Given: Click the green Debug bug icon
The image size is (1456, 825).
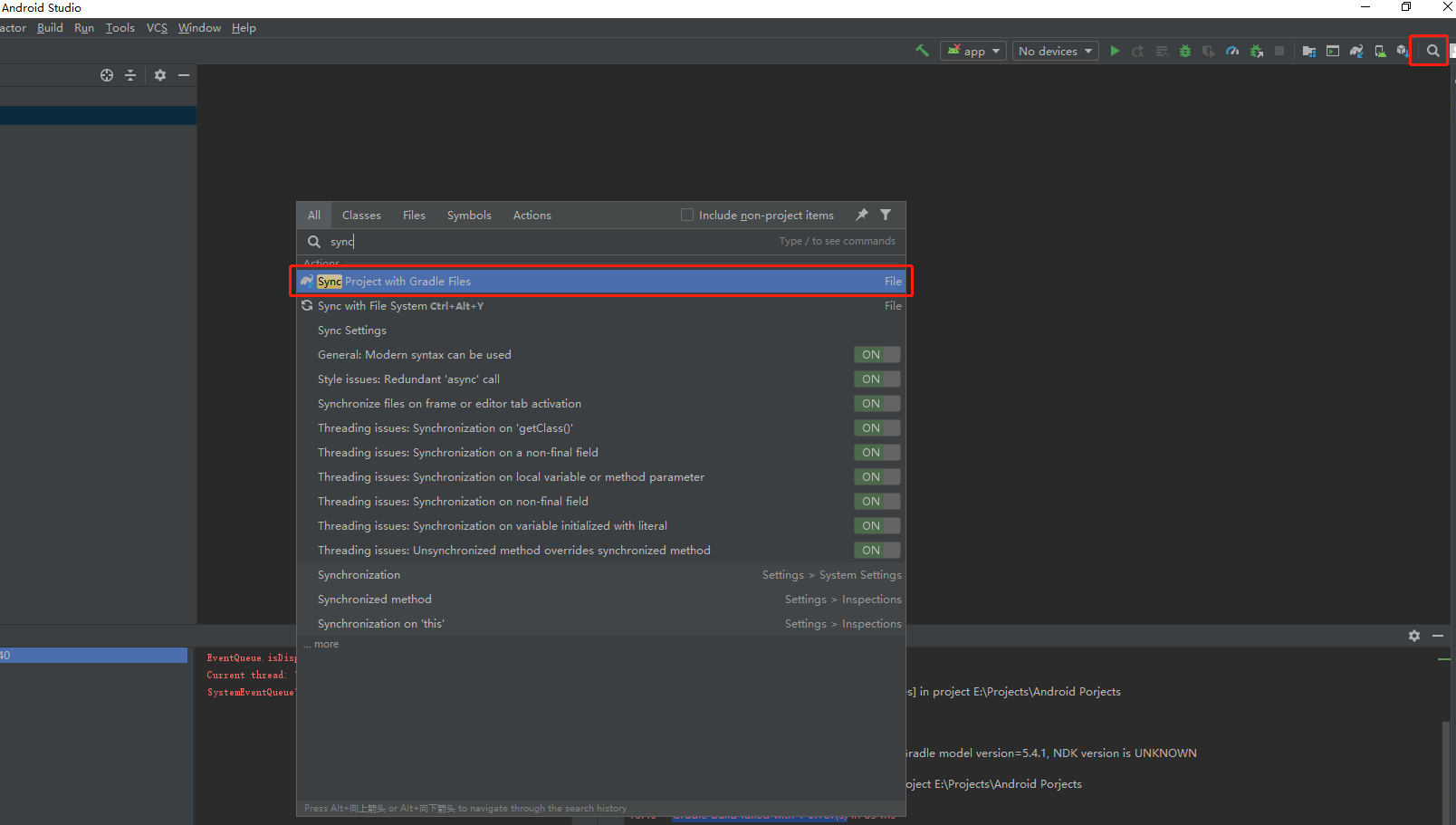Looking at the screenshot, I should 1185,51.
